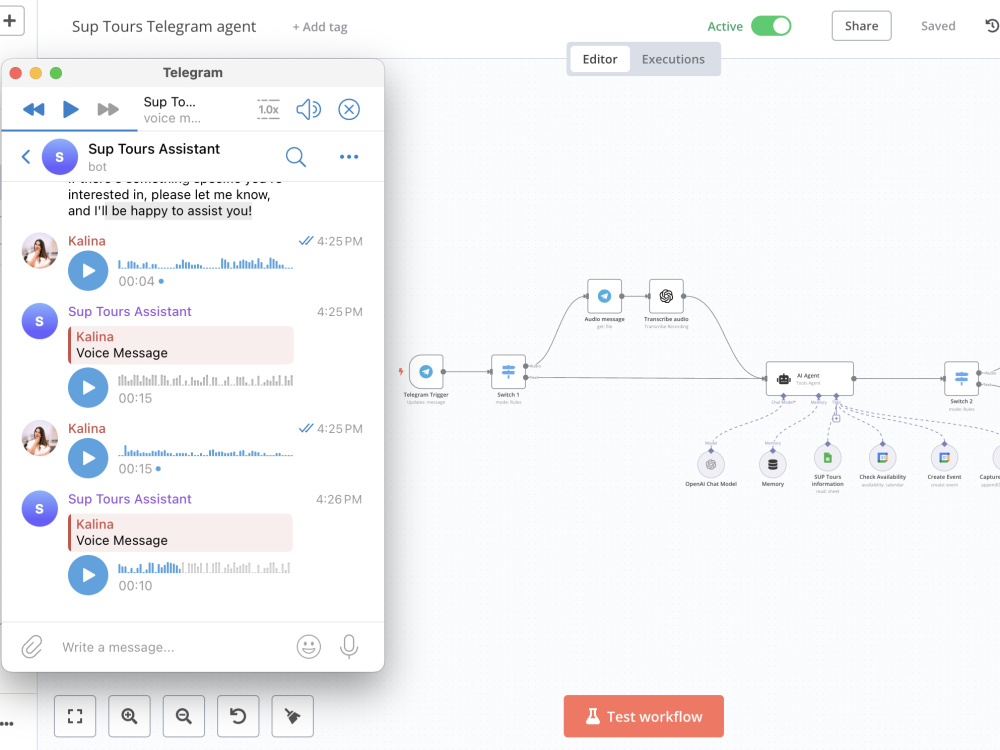1000x750 pixels.
Task: Select the Telegram Trigger node
Action: (426, 371)
